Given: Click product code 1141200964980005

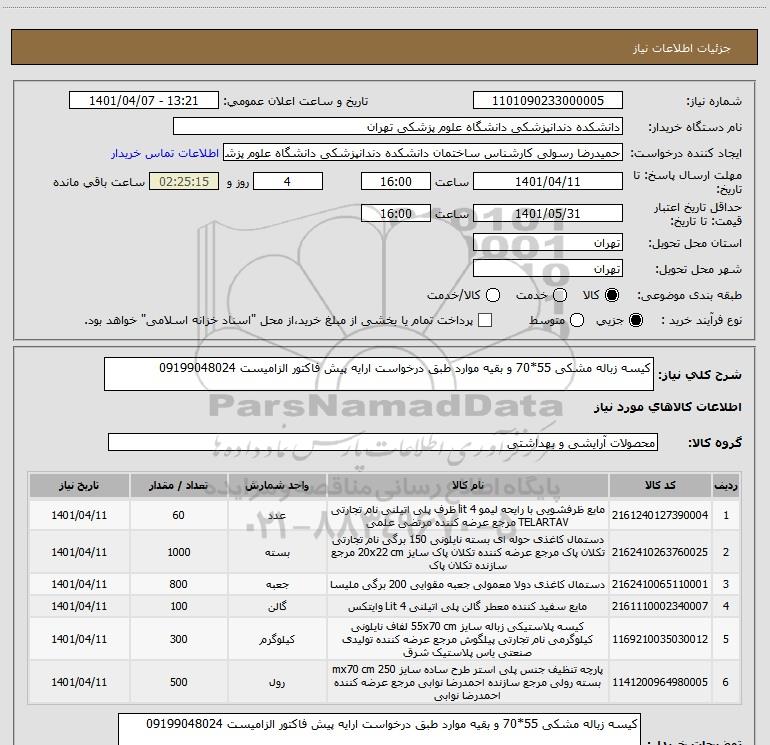Looking at the screenshot, I should [660, 682].
